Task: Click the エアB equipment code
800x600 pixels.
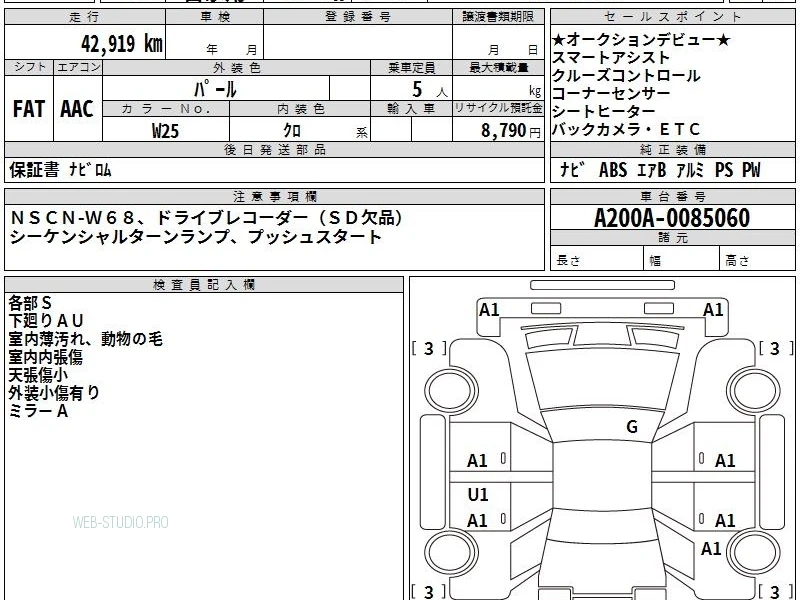Action: (x=652, y=170)
